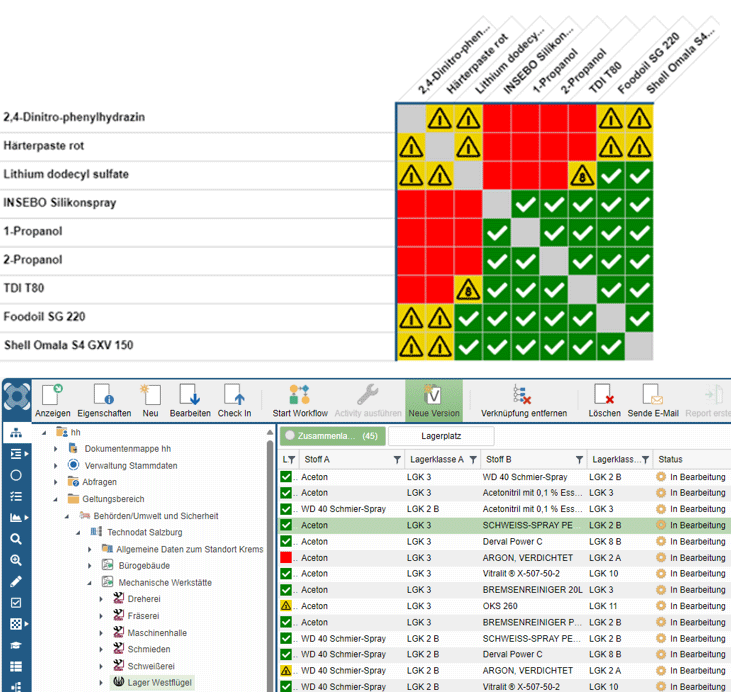Create Neue Version from toolbar

click(x=434, y=401)
